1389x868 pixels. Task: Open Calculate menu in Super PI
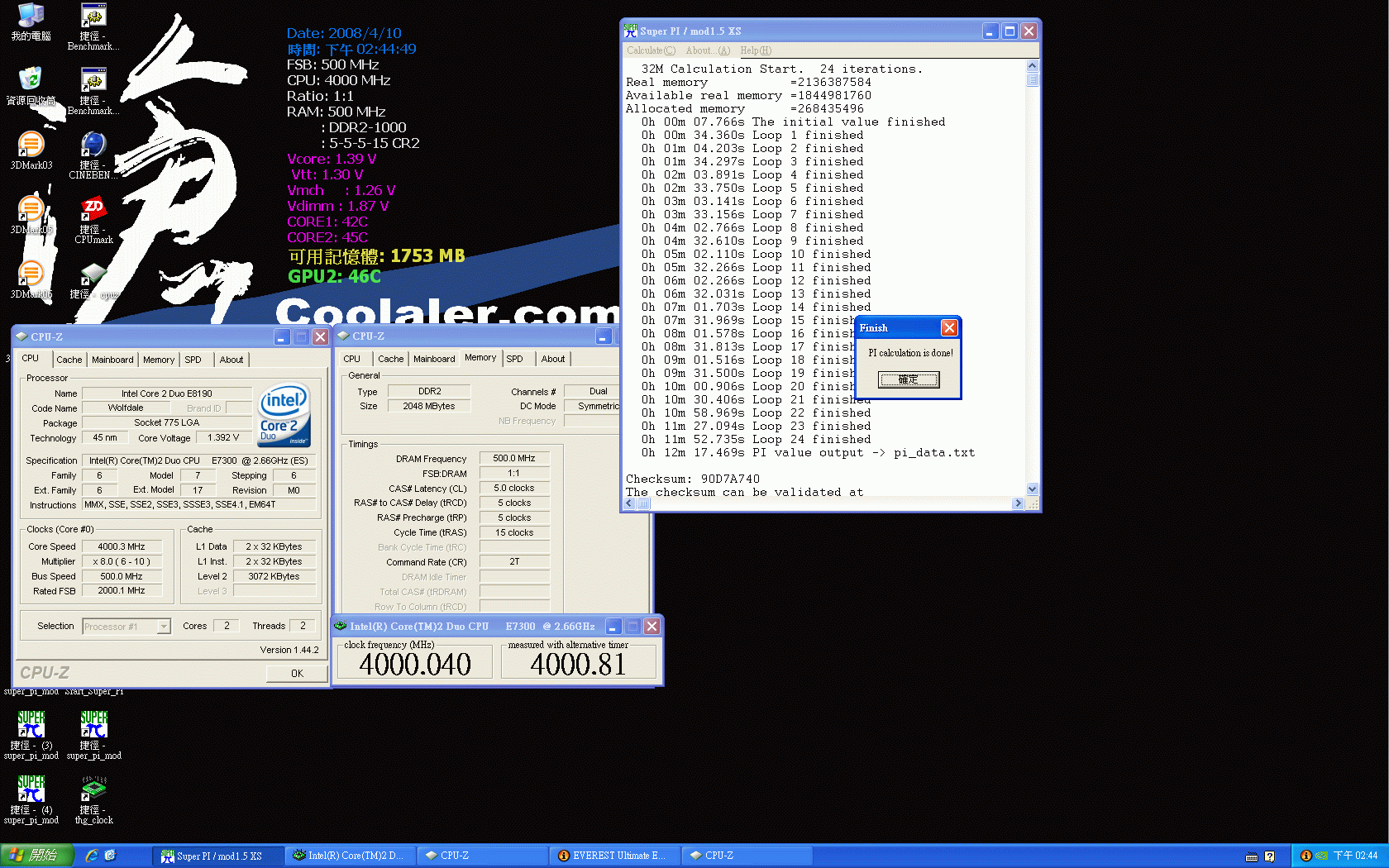pos(651,50)
